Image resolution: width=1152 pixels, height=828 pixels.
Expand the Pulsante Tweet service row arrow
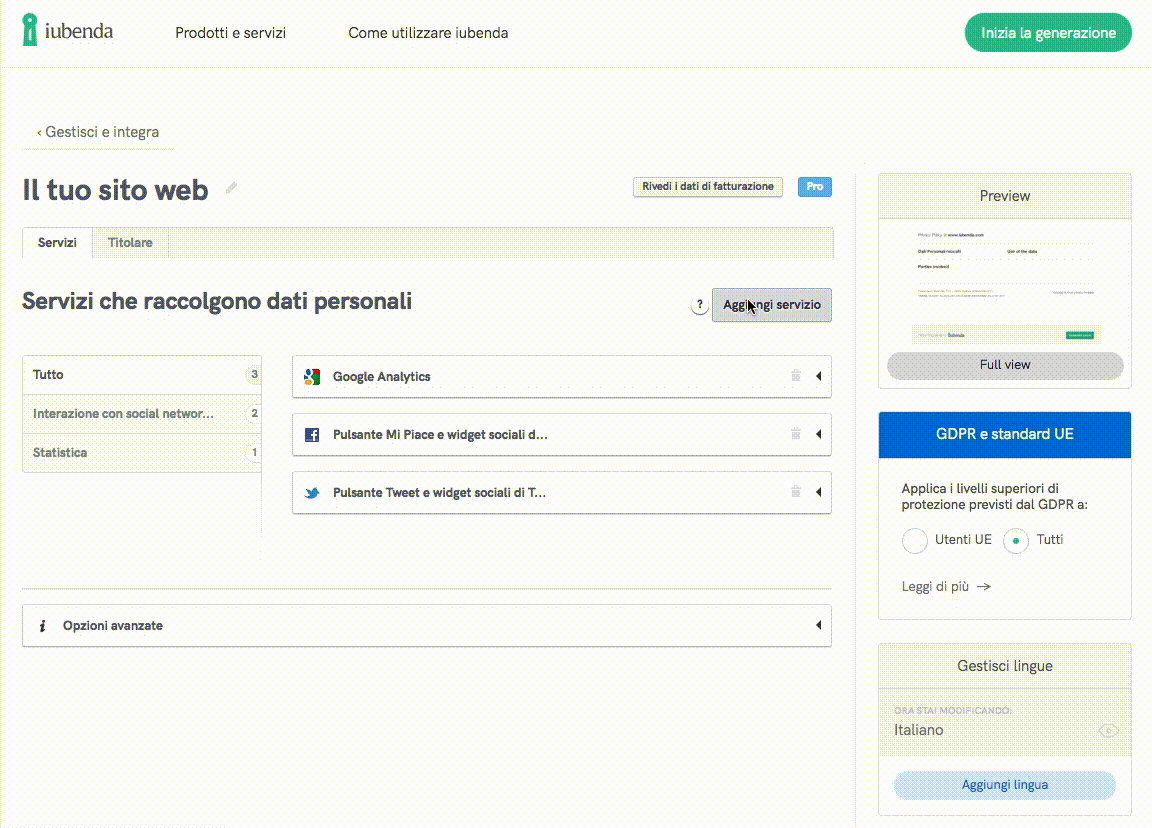(x=818, y=493)
